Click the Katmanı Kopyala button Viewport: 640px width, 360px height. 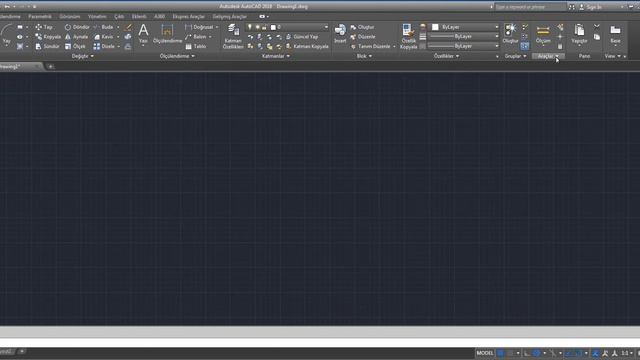(x=307, y=47)
